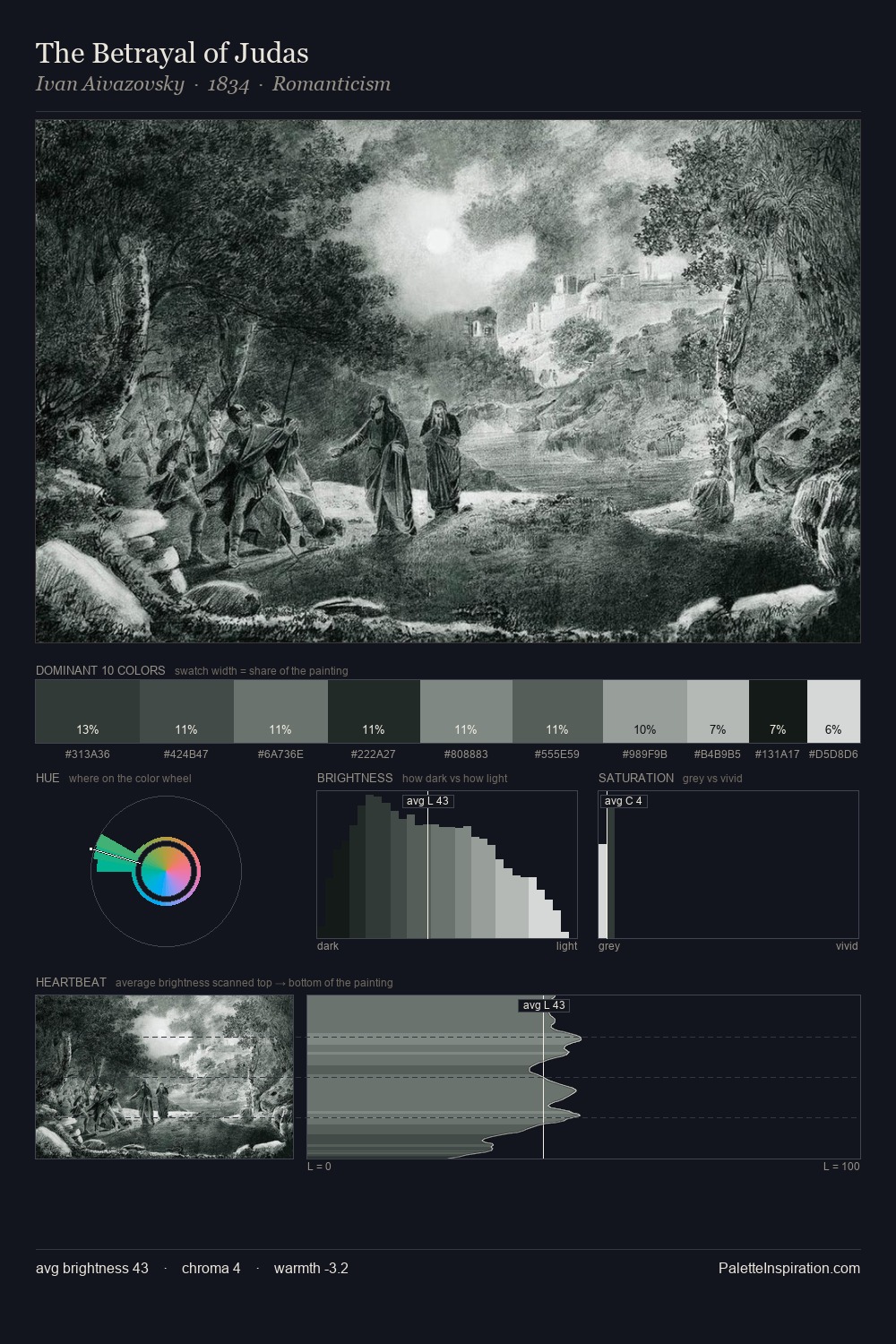Click the #313A36 color swatch
Viewport: 896px width, 1344px height.
pyautogui.click(x=88, y=711)
